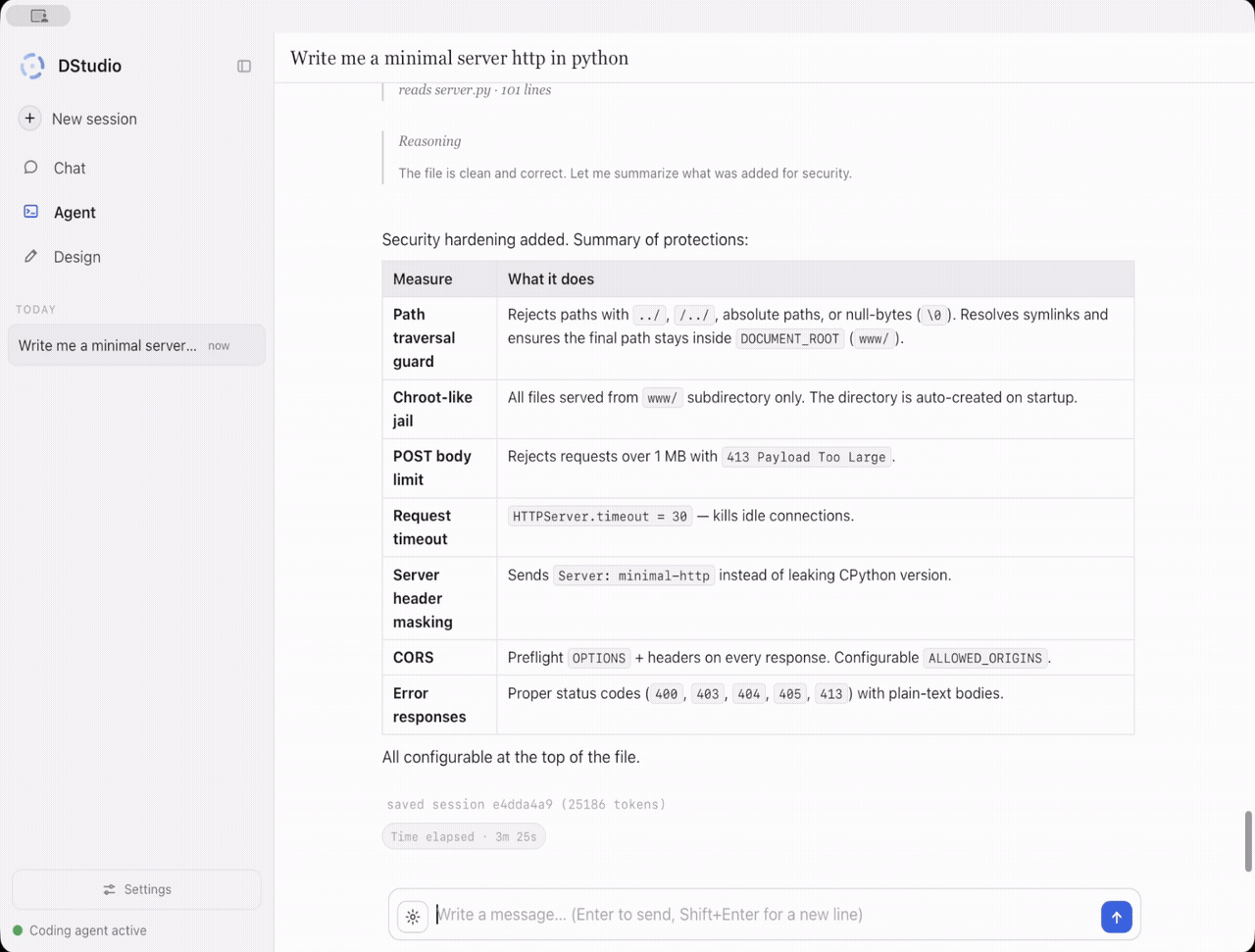The width and height of the screenshot is (1255, 952).
Task: Select the 'Chroot-like jail' cell
Action: (439, 409)
